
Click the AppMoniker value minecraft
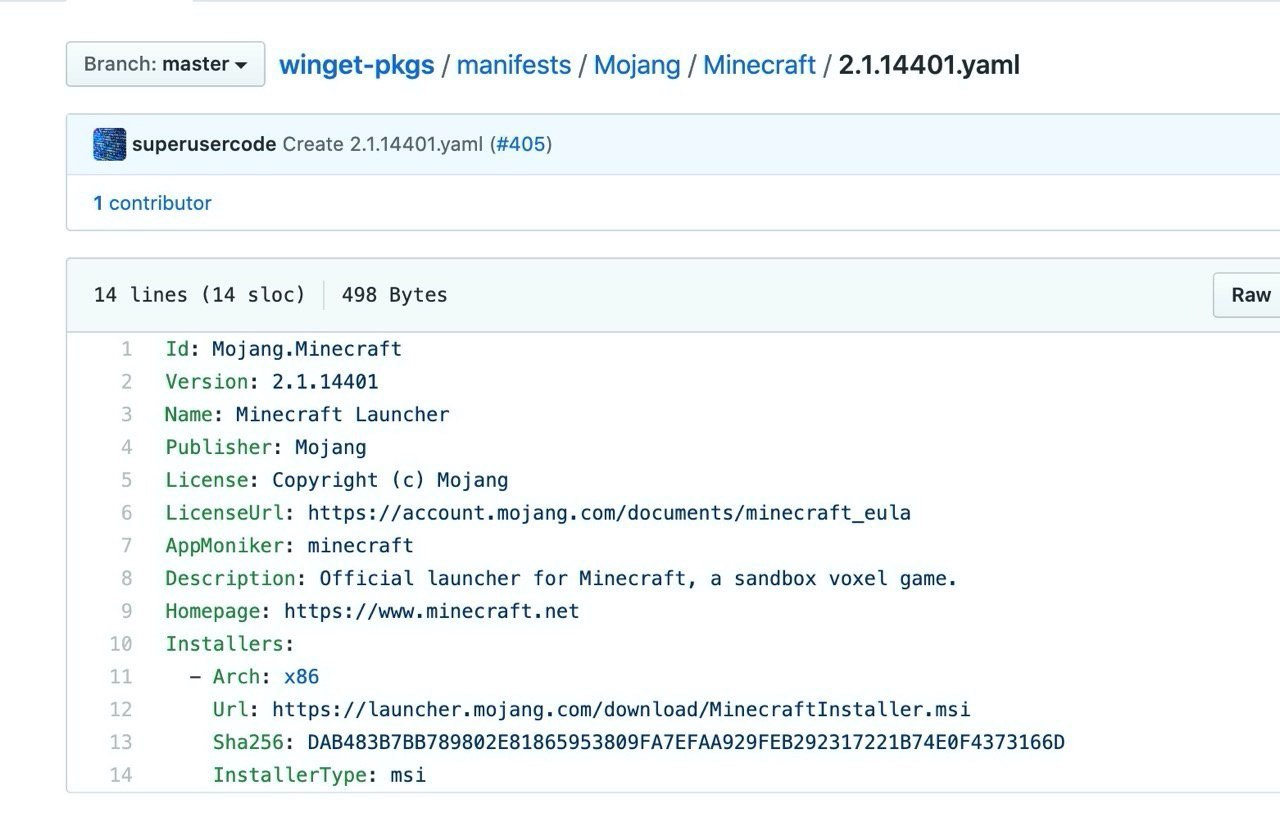[361, 546]
